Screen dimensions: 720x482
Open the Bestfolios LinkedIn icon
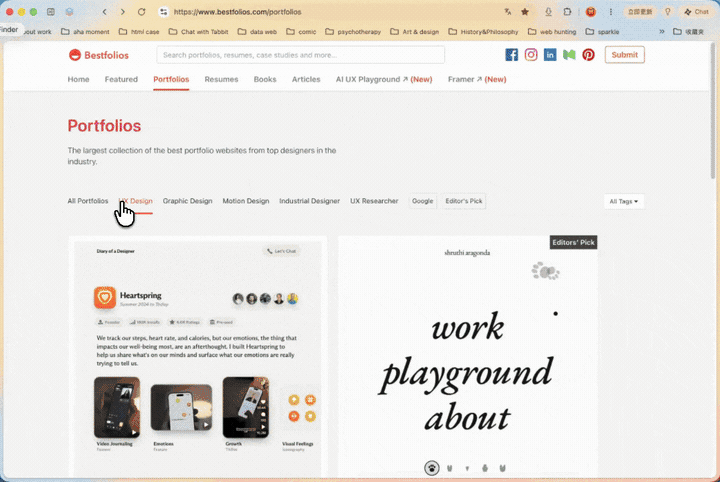550,55
